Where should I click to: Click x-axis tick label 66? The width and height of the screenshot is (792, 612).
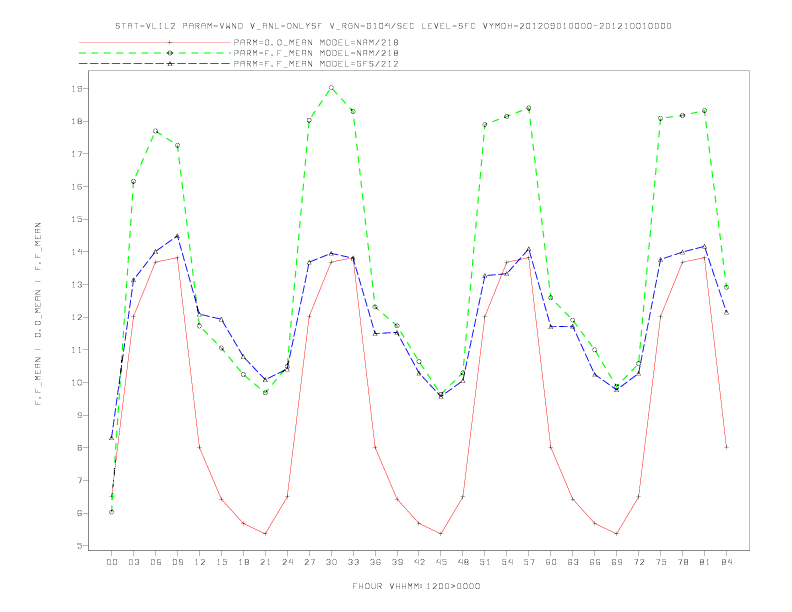[x=595, y=562]
